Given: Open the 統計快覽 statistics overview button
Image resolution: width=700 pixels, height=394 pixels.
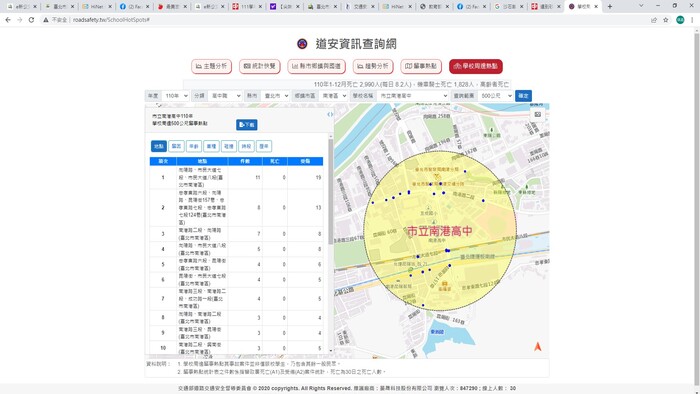Looking at the screenshot, I should point(259,66).
